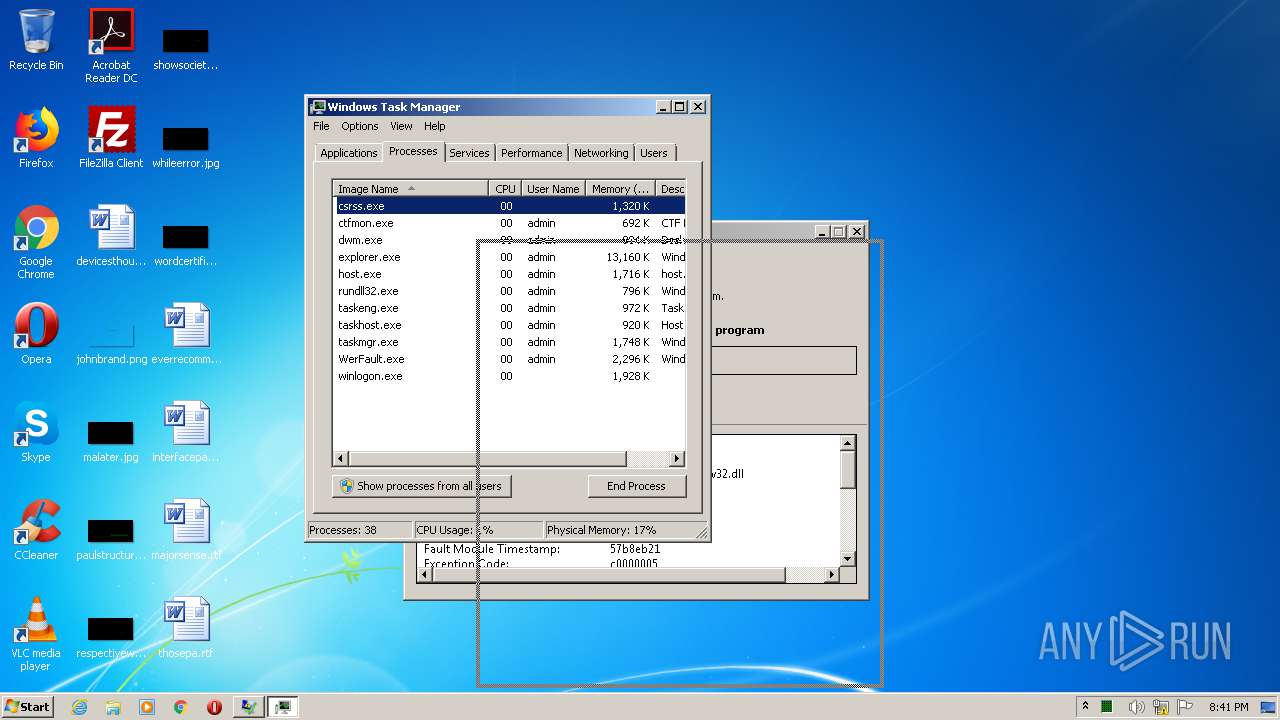Click End Process button
Screen dimensions: 1280x720
click(x=636, y=486)
